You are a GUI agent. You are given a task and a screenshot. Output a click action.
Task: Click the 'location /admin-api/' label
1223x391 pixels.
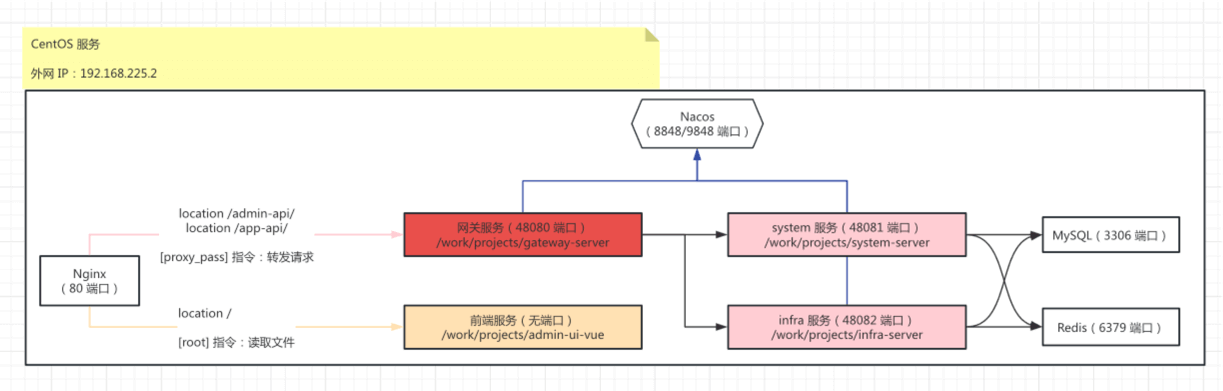point(237,213)
